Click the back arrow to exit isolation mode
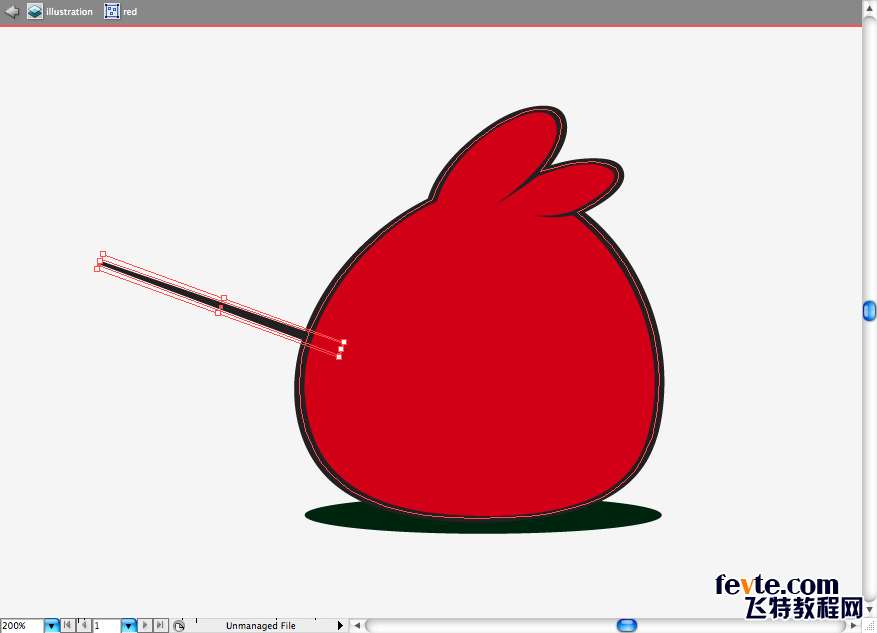 12,12
